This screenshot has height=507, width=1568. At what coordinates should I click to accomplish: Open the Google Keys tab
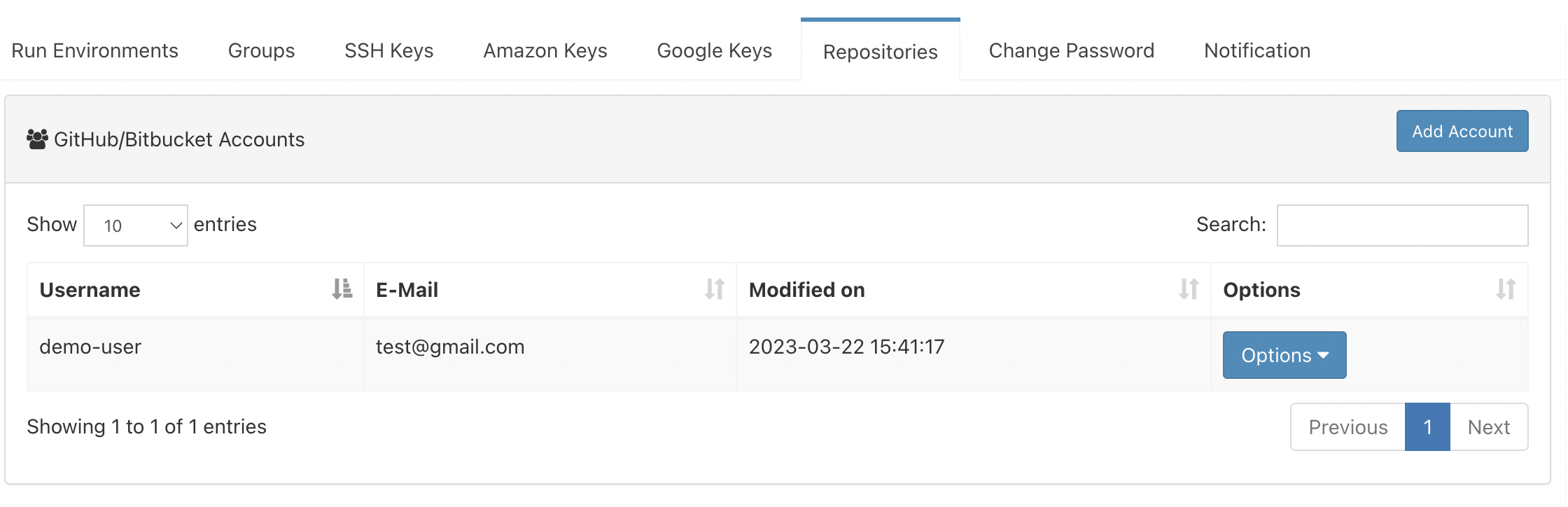(715, 50)
